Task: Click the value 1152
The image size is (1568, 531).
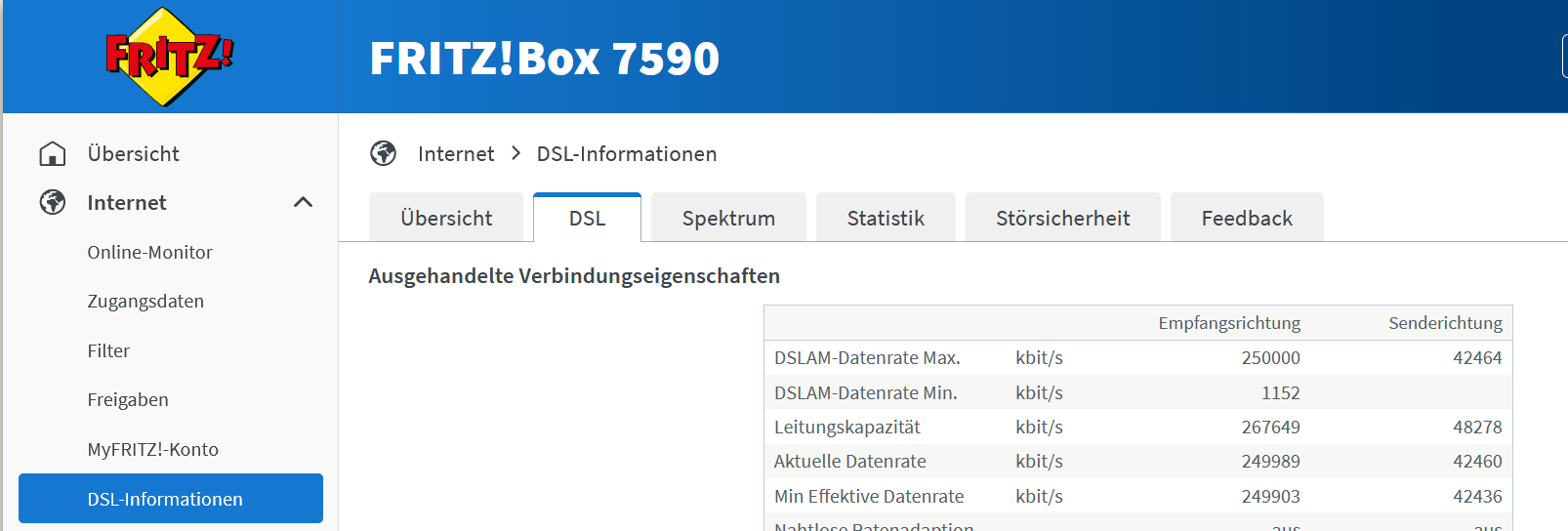Action: 1281,392
